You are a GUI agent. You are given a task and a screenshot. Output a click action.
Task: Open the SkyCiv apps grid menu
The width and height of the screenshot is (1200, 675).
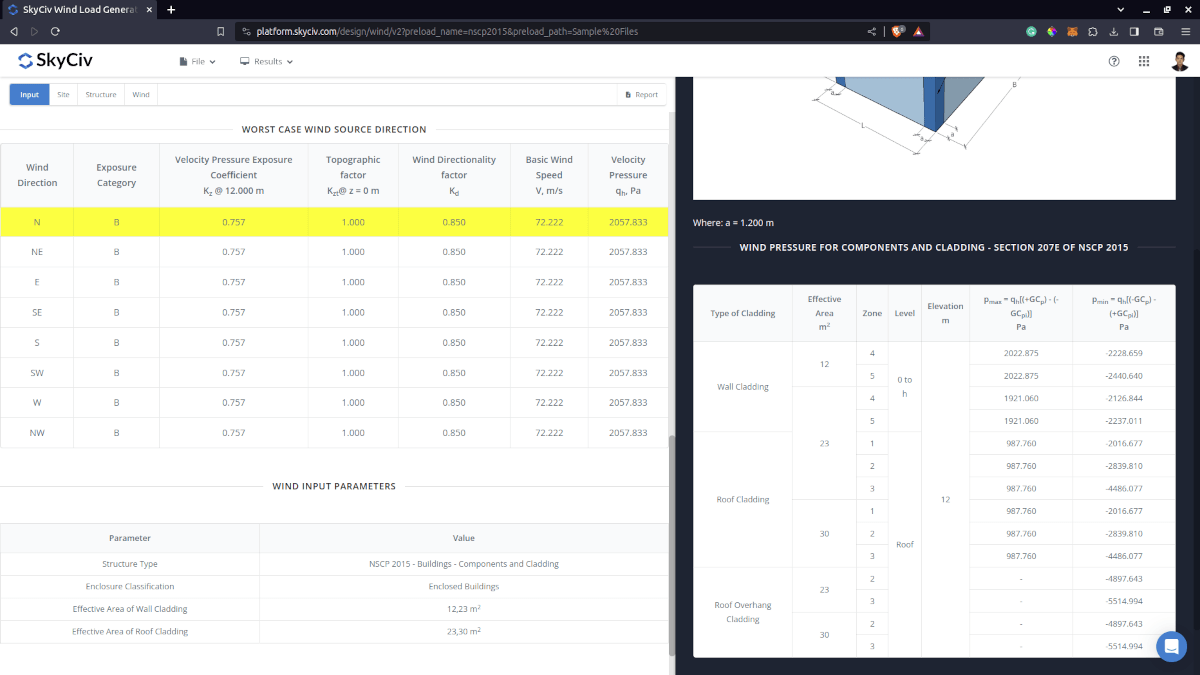click(1144, 61)
